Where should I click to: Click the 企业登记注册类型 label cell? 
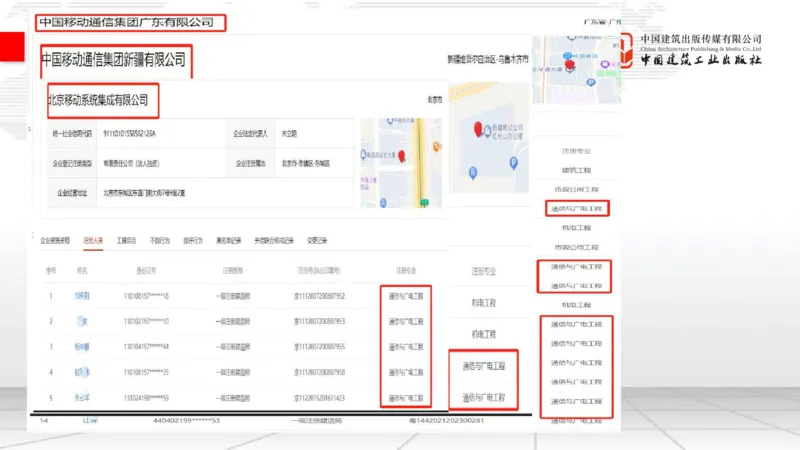coord(72,163)
